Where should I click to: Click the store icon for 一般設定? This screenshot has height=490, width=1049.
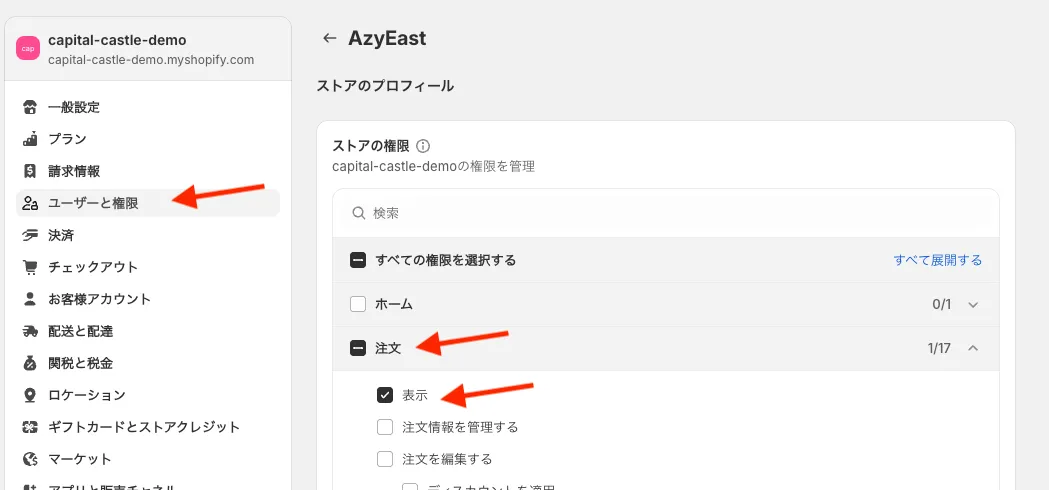30,107
